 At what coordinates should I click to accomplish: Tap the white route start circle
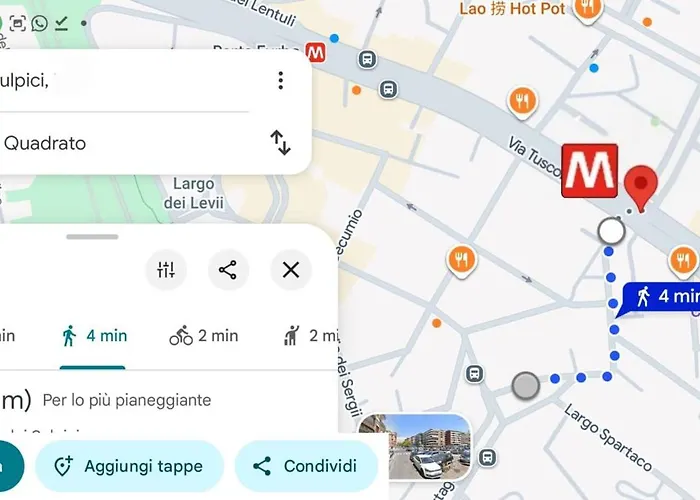[611, 231]
